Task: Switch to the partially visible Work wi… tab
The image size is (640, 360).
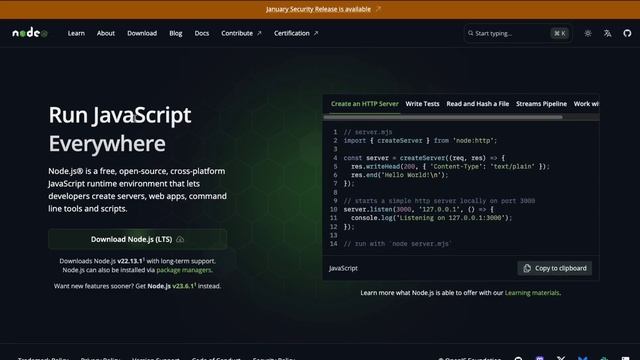Action: [x=587, y=104]
